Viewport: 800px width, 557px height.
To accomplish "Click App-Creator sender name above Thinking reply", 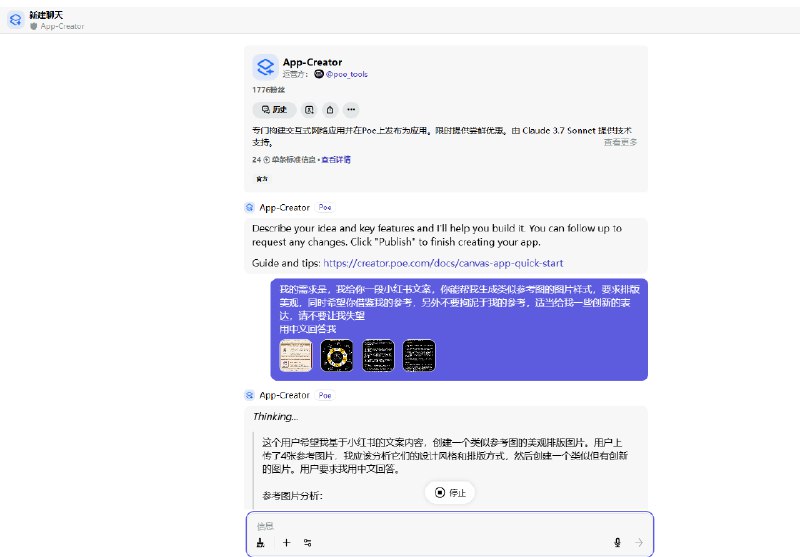I will [x=284, y=395].
